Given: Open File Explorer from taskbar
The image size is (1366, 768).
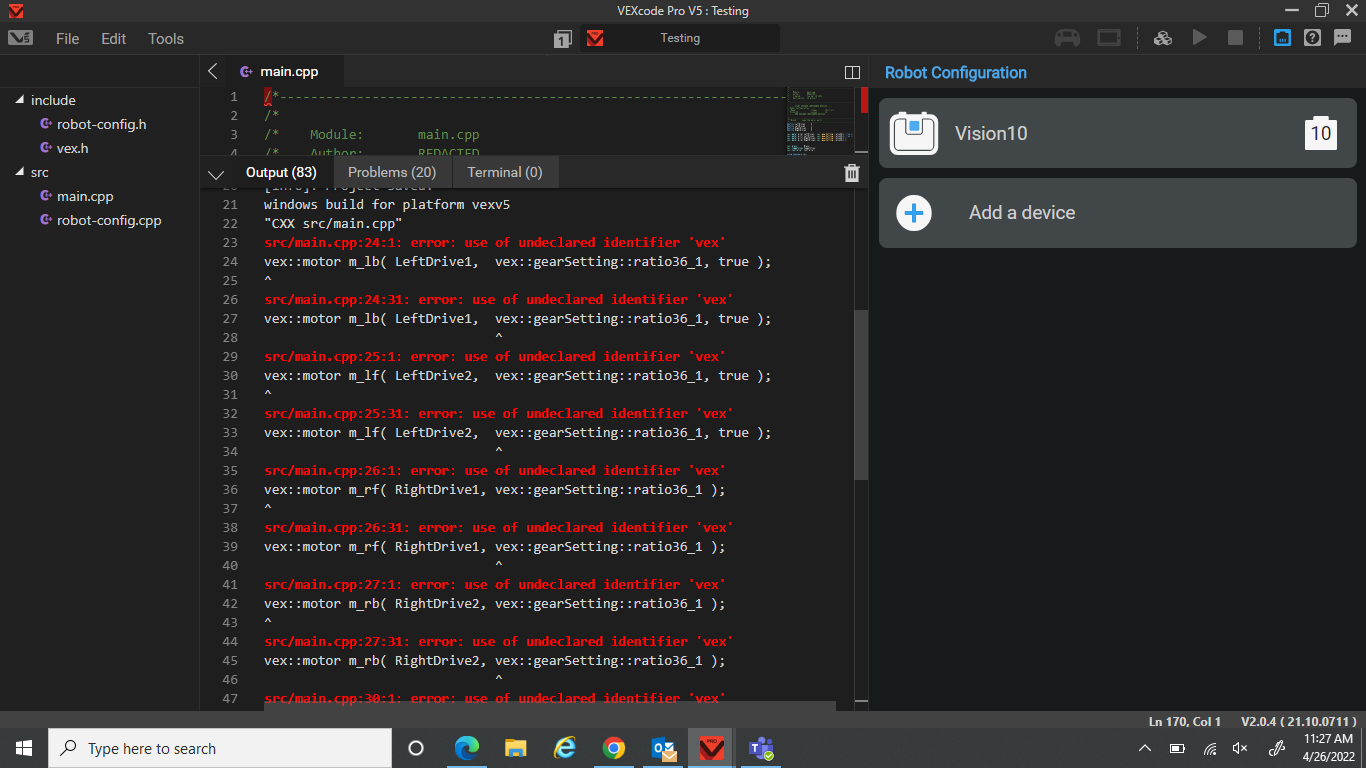Looking at the screenshot, I should pos(515,748).
